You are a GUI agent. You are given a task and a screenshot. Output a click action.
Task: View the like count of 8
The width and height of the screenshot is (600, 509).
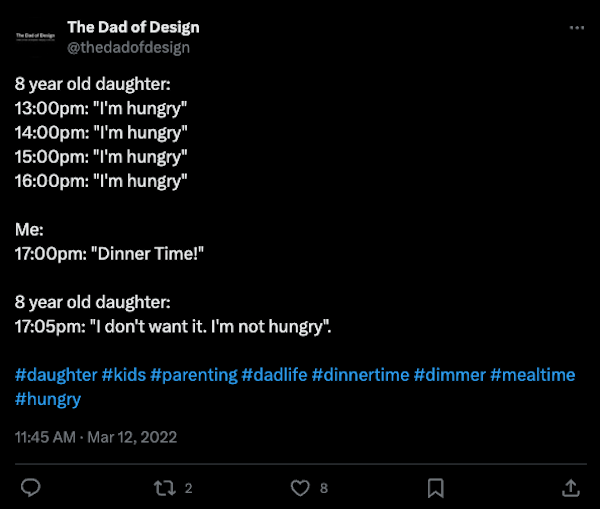pos(323,488)
